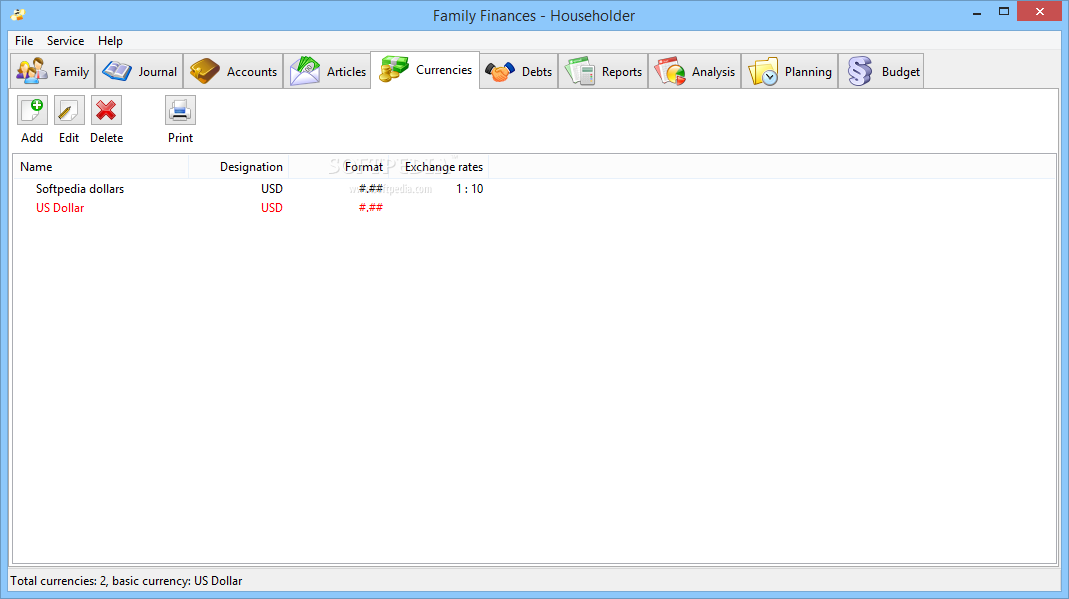Image resolution: width=1069 pixels, height=599 pixels.
Task: Switch to the Journal tab
Action: (x=139, y=71)
